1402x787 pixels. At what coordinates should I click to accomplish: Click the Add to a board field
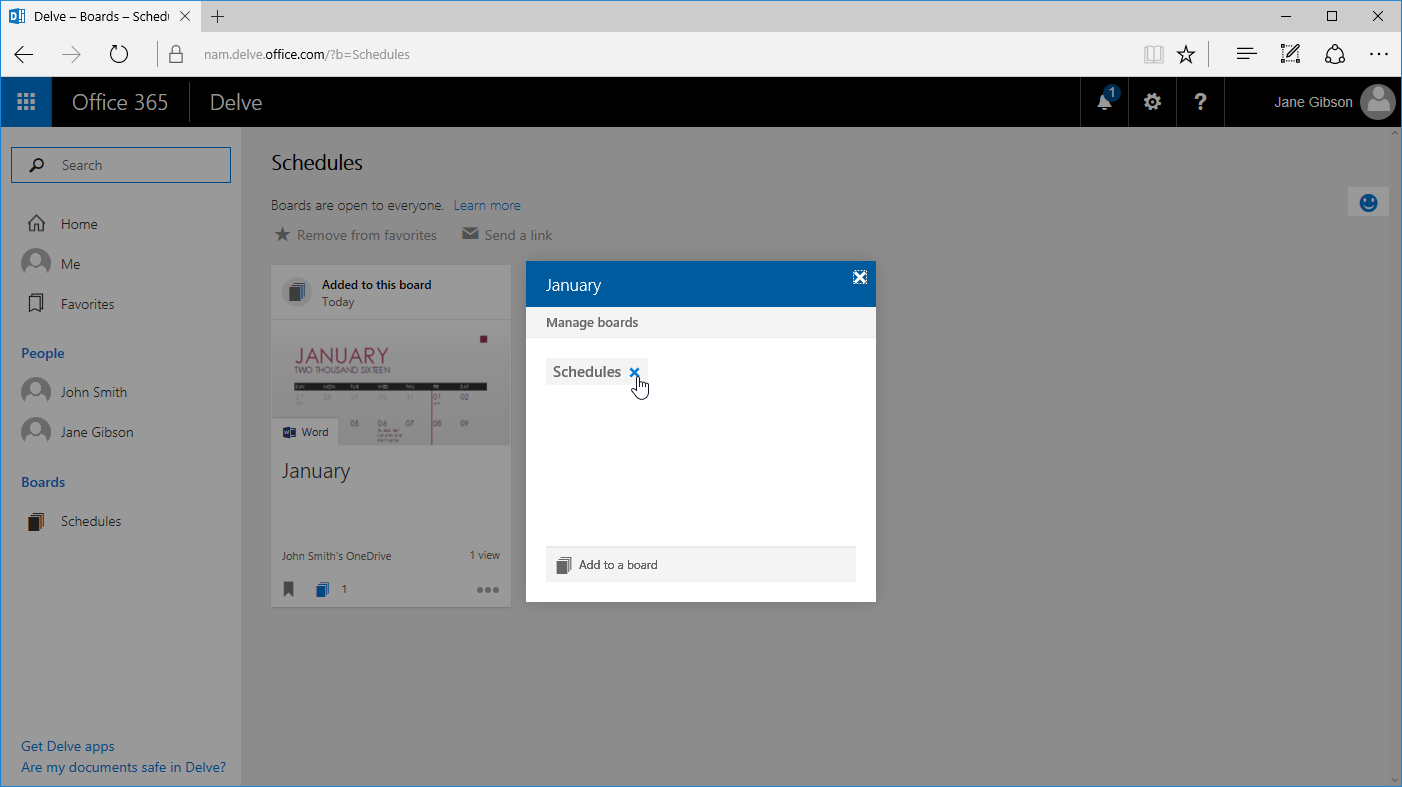pyautogui.click(x=701, y=565)
